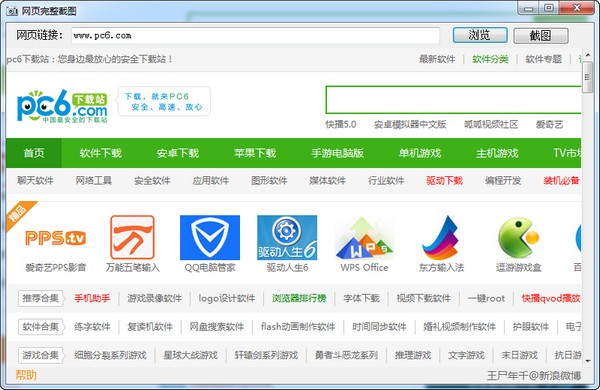Open the WPS Office icon
This screenshot has height=390, width=600.
364,238
